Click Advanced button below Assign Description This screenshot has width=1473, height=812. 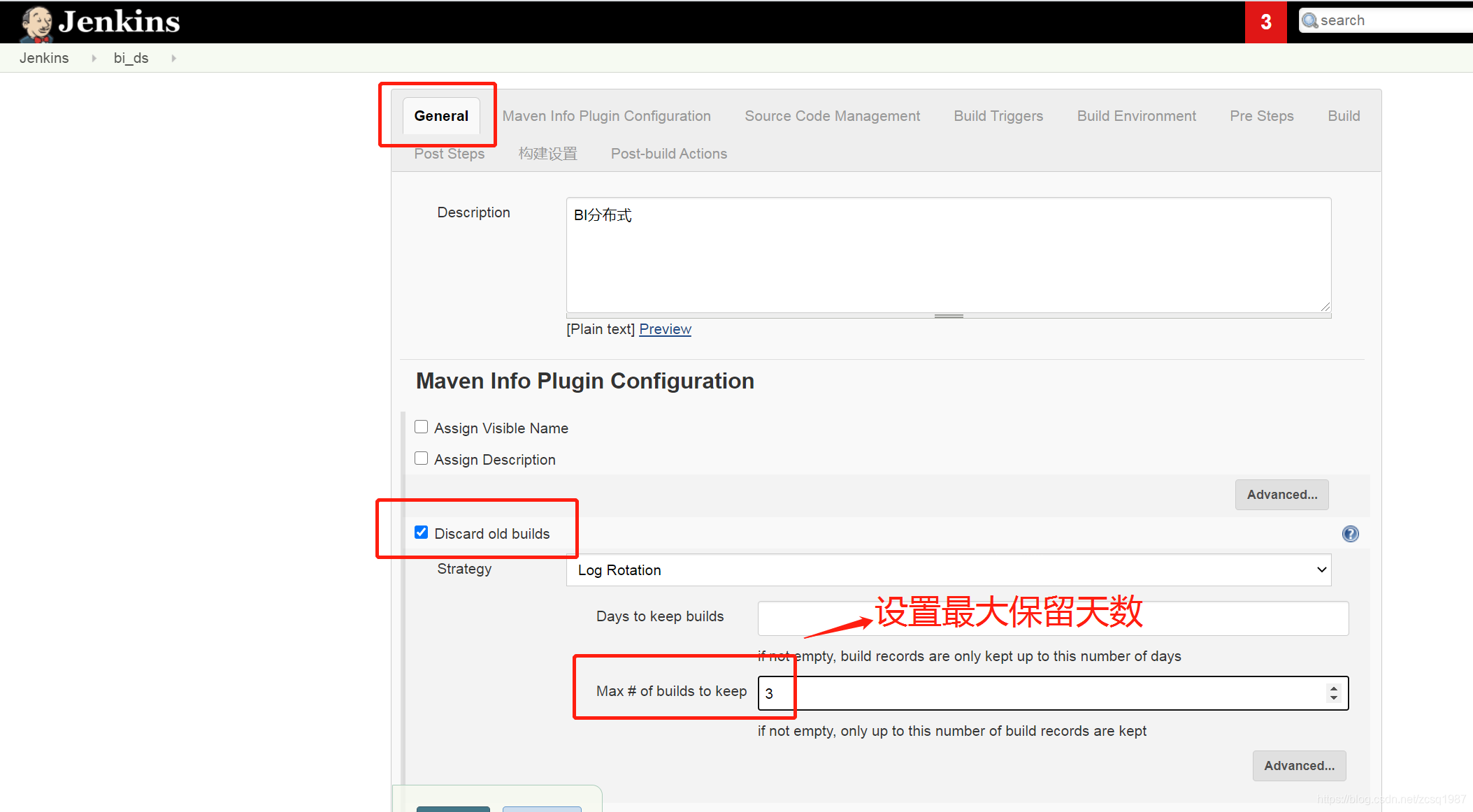tap(1281, 495)
